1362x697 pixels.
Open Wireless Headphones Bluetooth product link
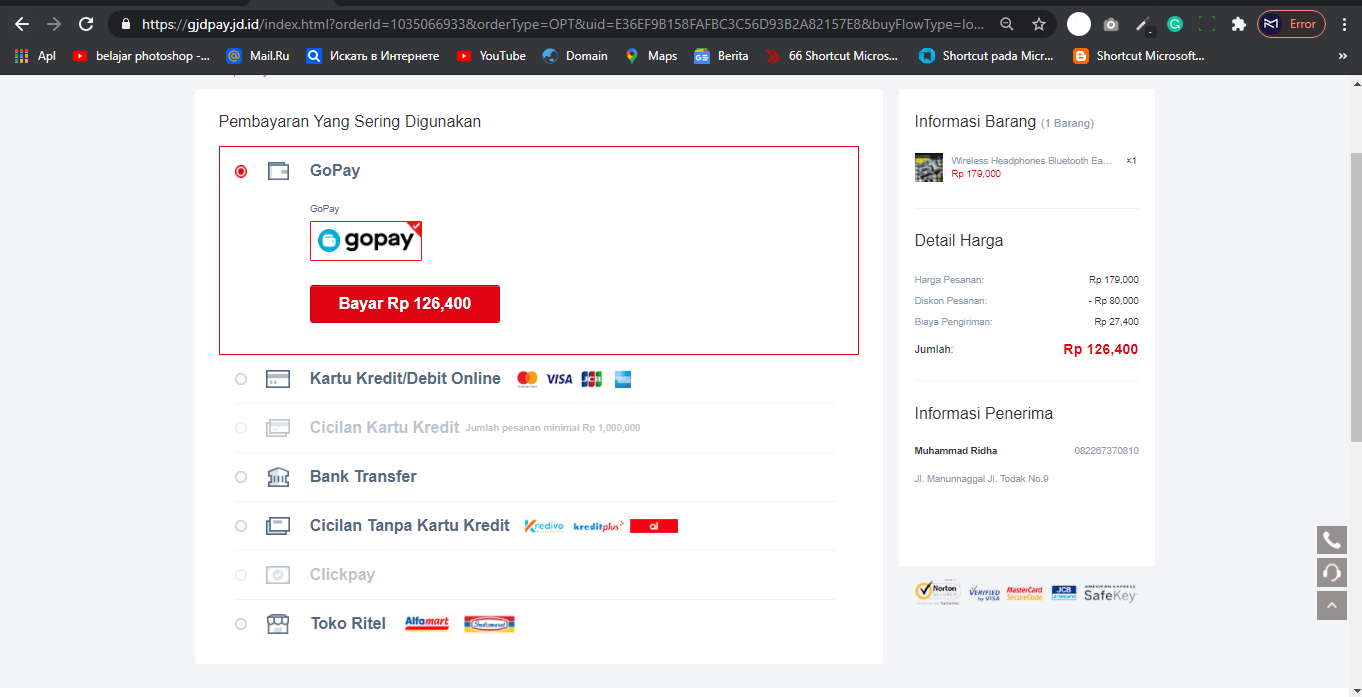(x=1032, y=161)
